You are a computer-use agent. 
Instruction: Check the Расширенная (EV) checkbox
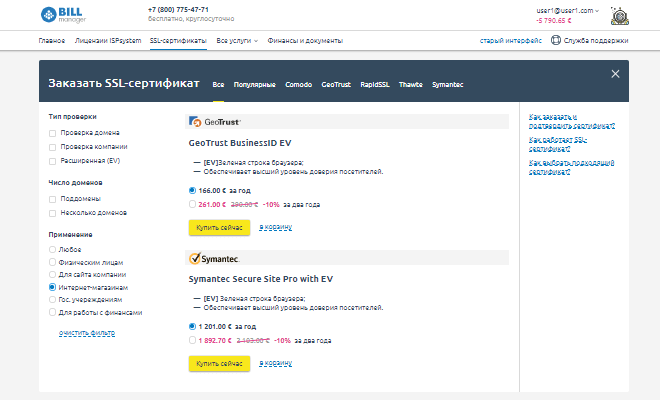point(52,161)
